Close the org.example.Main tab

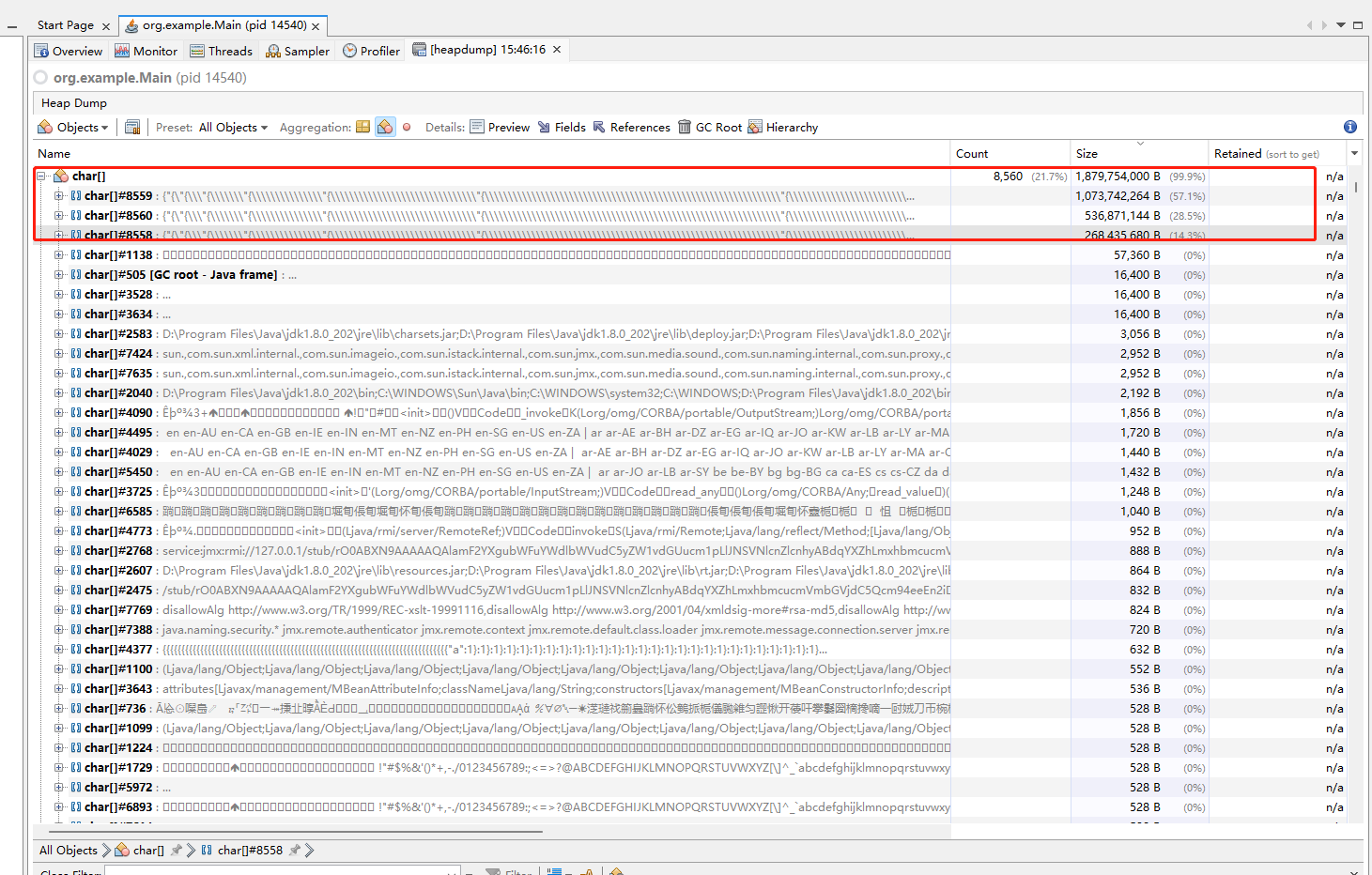[x=316, y=26]
